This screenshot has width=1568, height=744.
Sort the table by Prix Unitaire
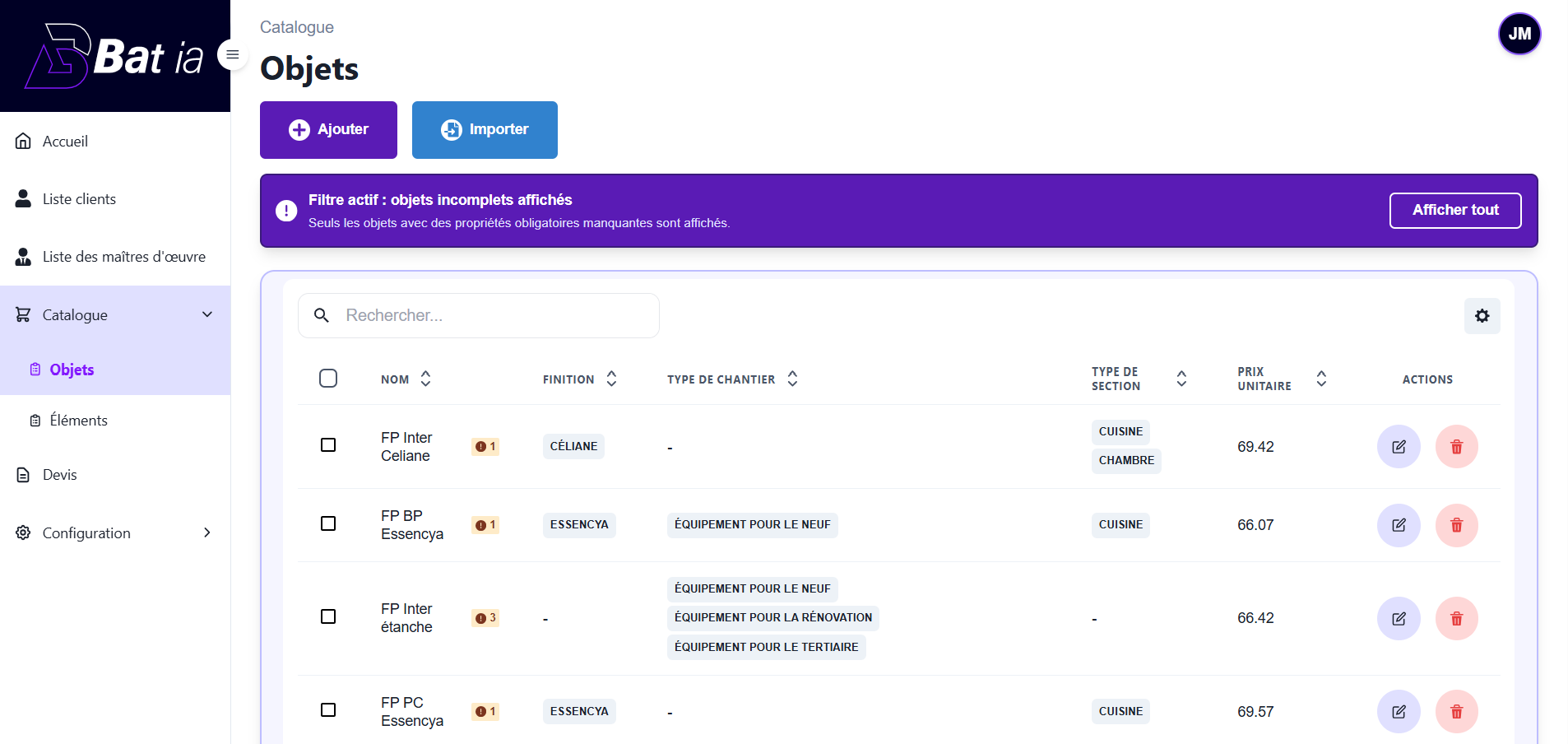(x=1321, y=379)
